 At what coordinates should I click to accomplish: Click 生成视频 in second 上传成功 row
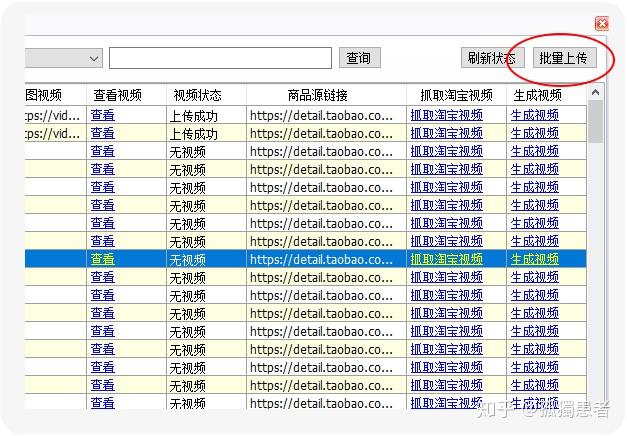534,133
